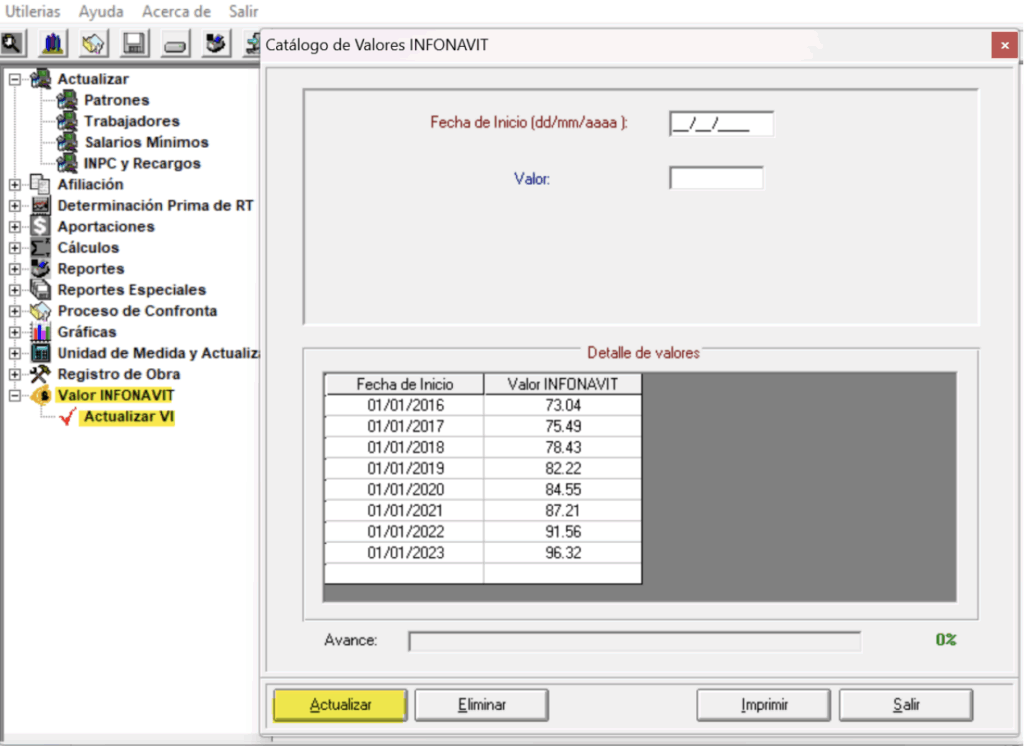1024x746 pixels.
Task: Expand the Cálculos tree node
Action: [14, 248]
